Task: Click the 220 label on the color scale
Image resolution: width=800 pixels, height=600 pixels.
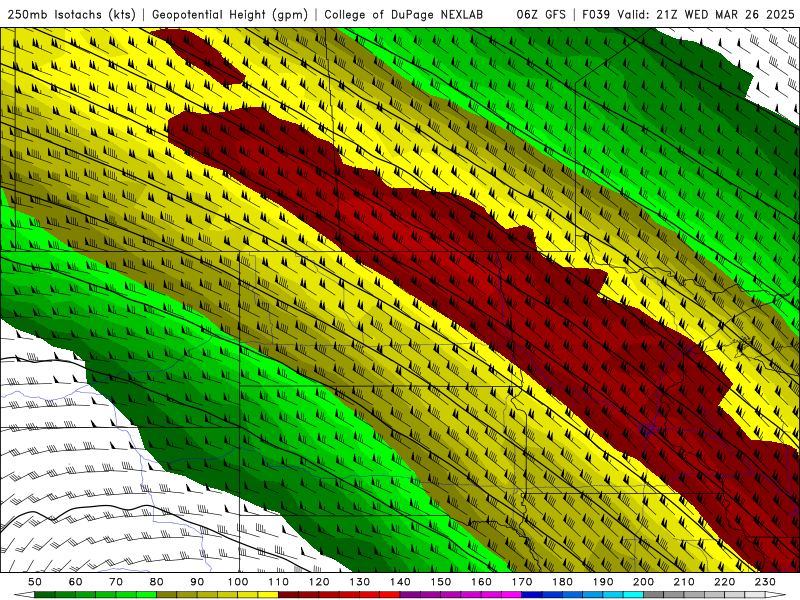Action: 724,582
